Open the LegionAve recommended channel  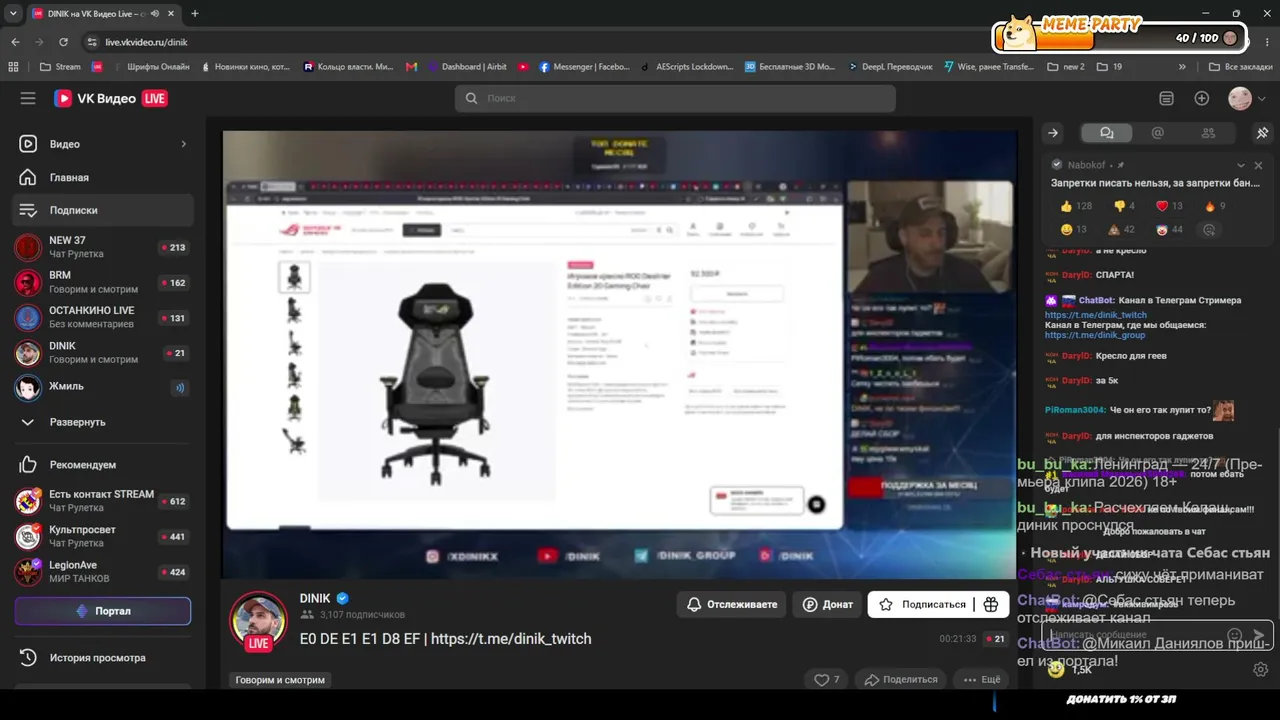[x=103, y=572]
